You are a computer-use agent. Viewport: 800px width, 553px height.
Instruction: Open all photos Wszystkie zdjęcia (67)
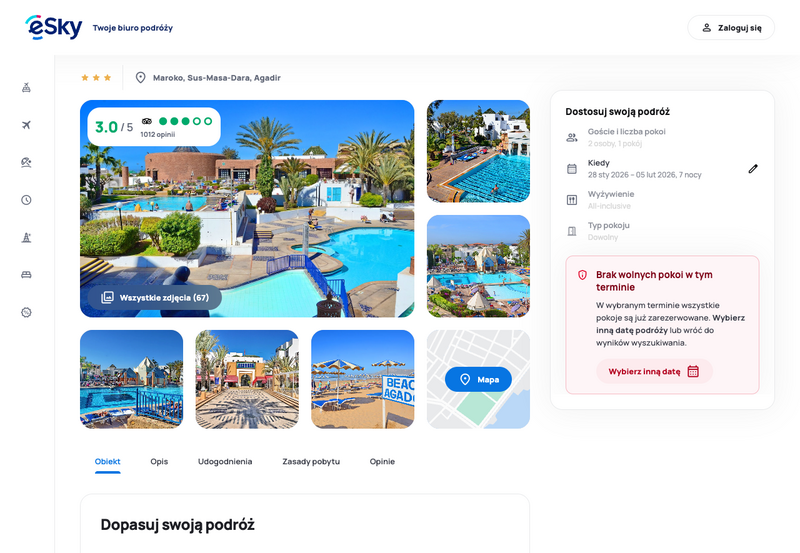tap(155, 297)
